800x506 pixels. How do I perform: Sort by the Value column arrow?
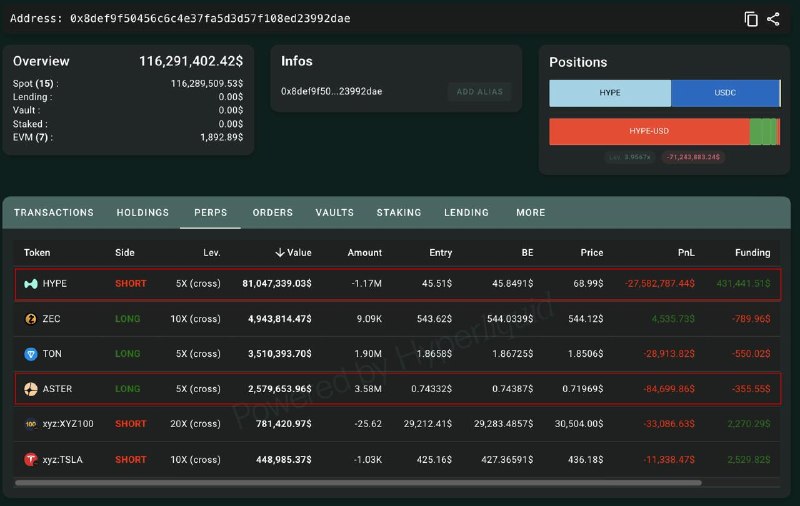(x=280, y=252)
